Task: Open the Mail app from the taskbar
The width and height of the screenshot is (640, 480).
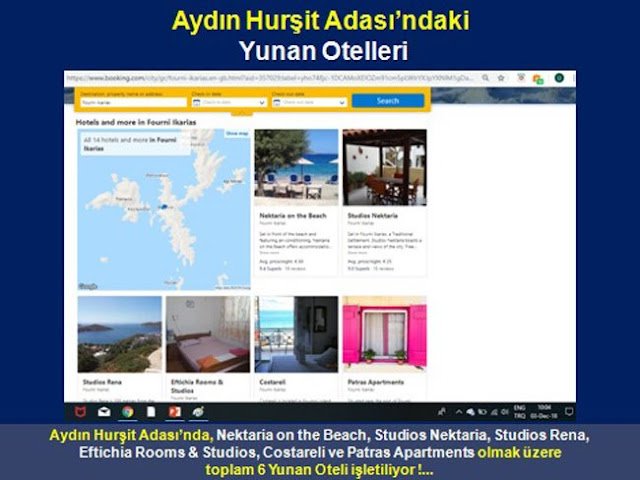Action: click(x=105, y=411)
